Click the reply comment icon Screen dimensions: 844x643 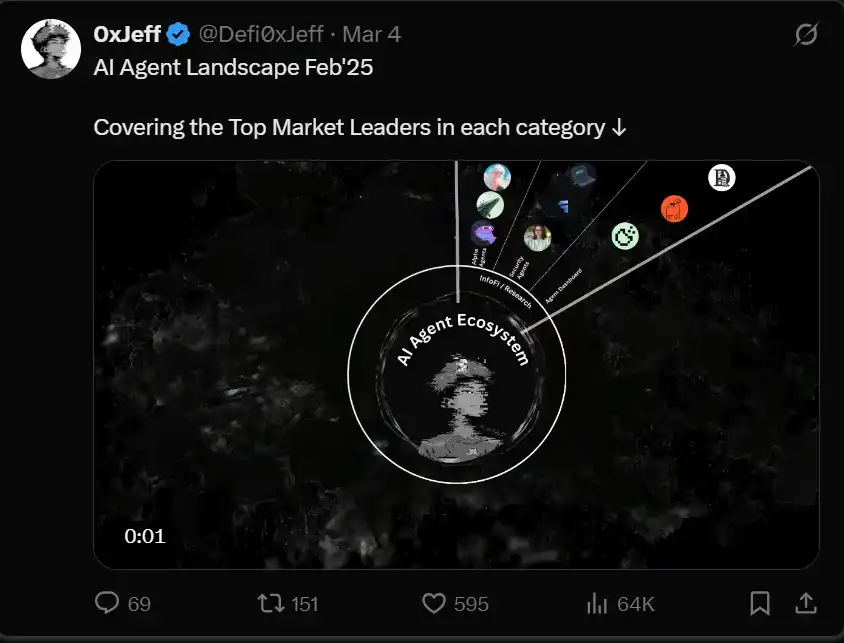(107, 603)
